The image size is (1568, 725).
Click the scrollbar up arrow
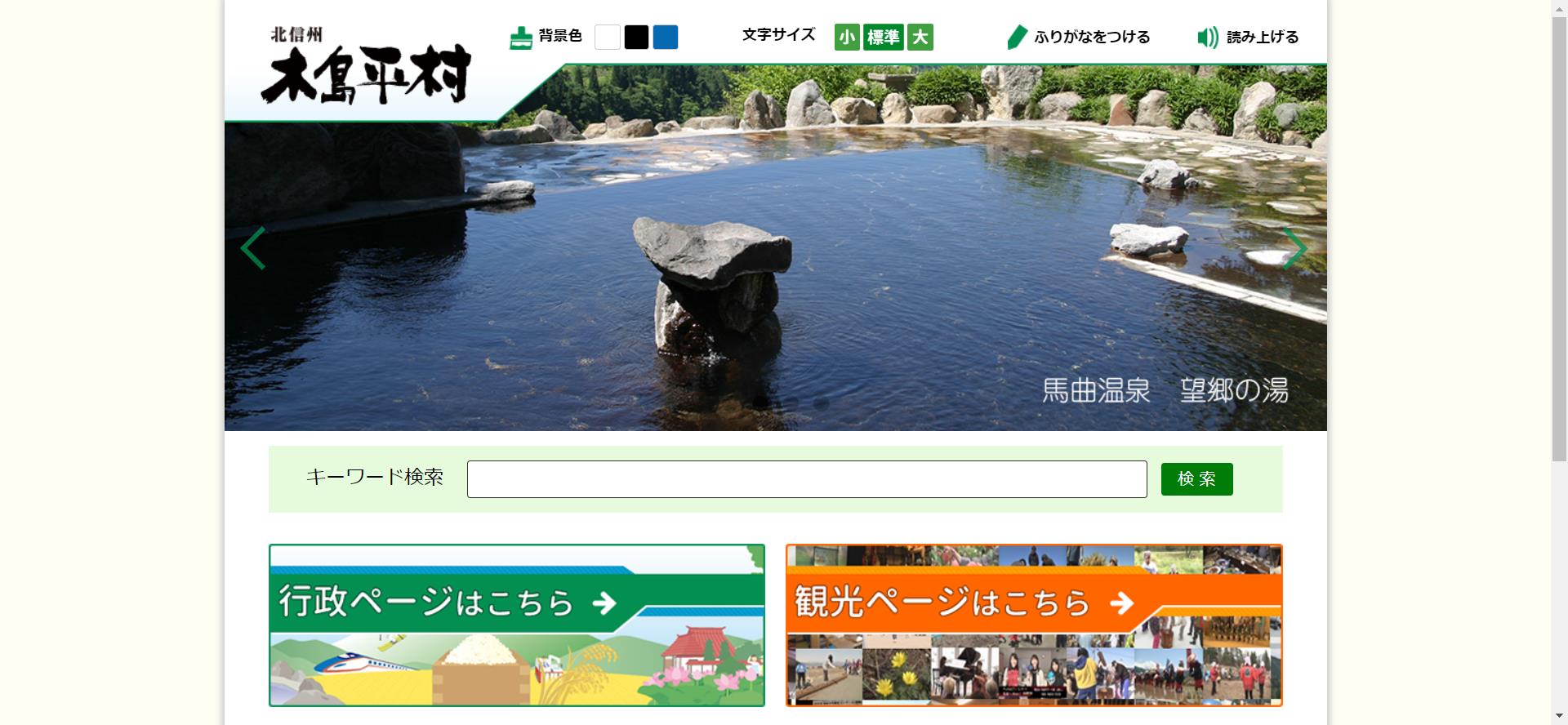(x=1560, y=7)
